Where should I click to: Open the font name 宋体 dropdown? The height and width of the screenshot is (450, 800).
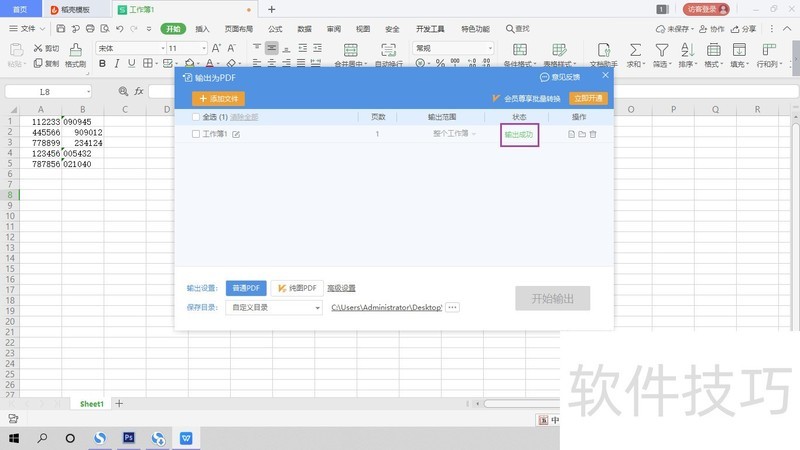tap(163, 48)
